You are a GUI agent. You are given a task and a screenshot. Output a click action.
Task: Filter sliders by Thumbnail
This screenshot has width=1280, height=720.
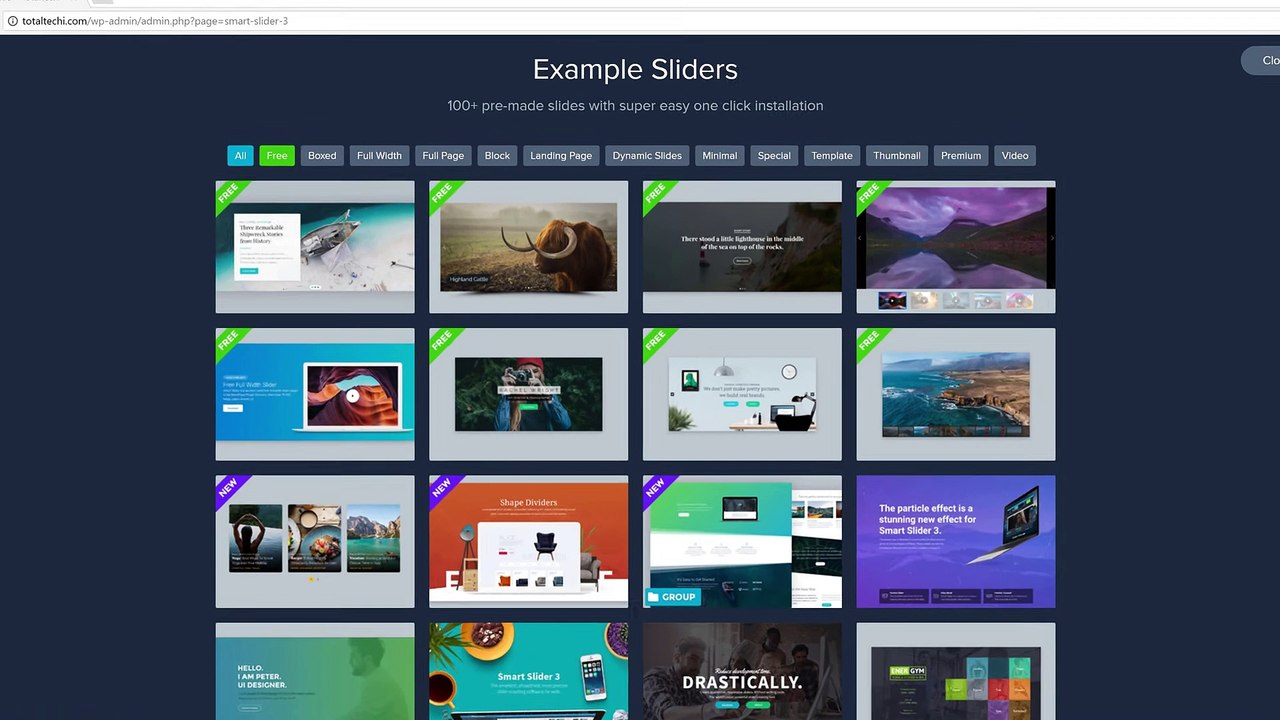897,155
